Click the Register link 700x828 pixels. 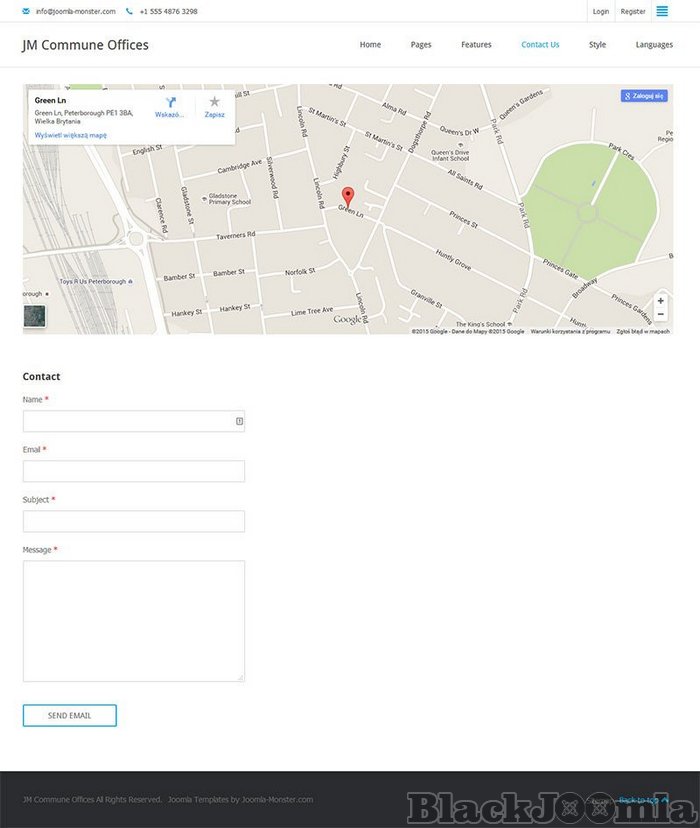tap(633, 11)
